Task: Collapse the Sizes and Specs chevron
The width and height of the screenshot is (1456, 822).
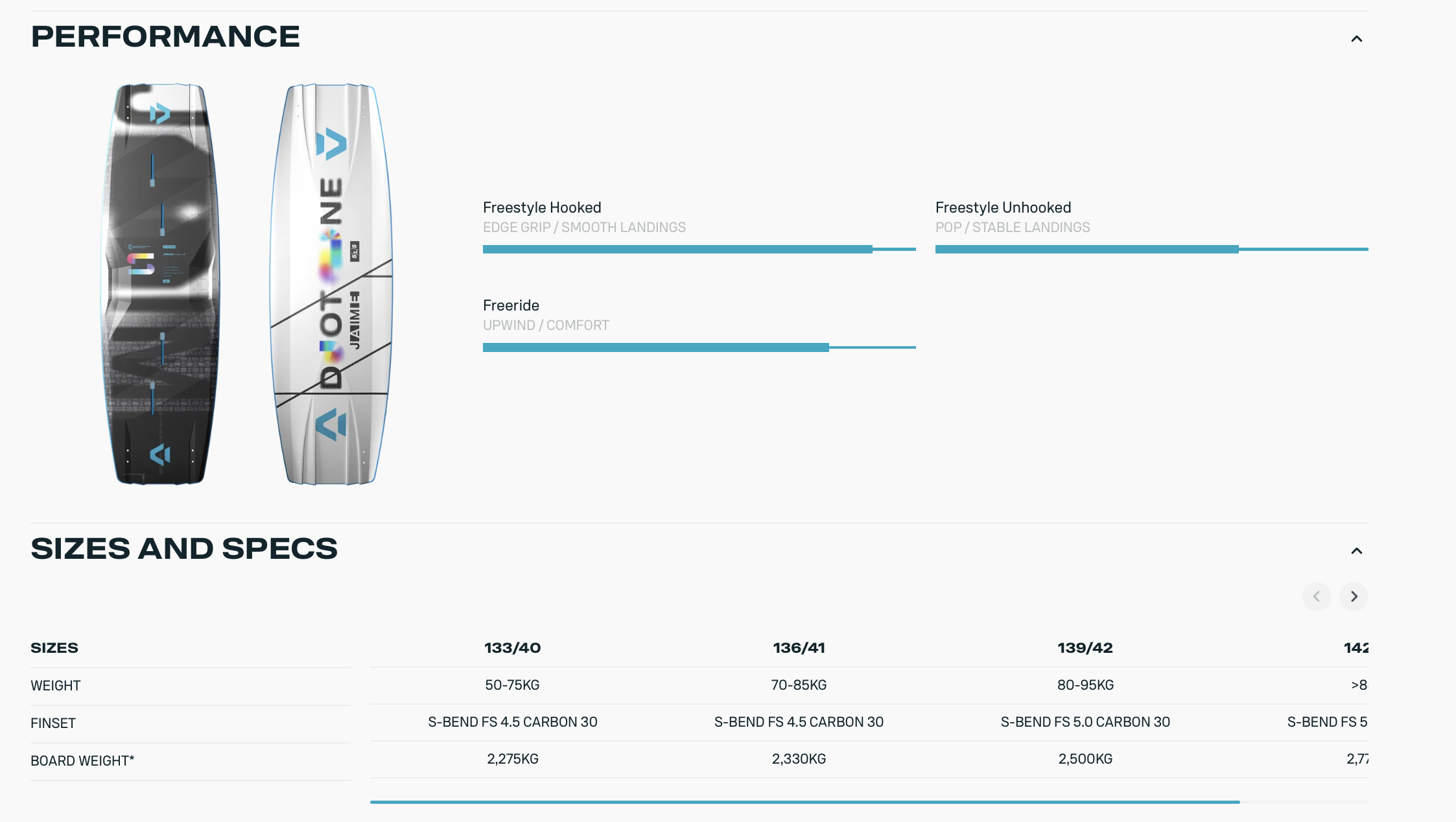Action: (x=1356, y=551)
